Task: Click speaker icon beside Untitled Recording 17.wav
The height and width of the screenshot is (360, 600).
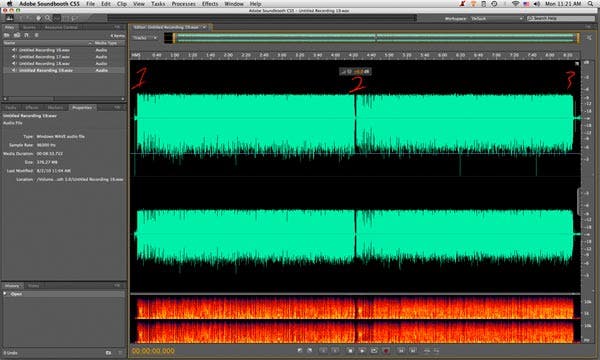Action: tap(14, 57)
